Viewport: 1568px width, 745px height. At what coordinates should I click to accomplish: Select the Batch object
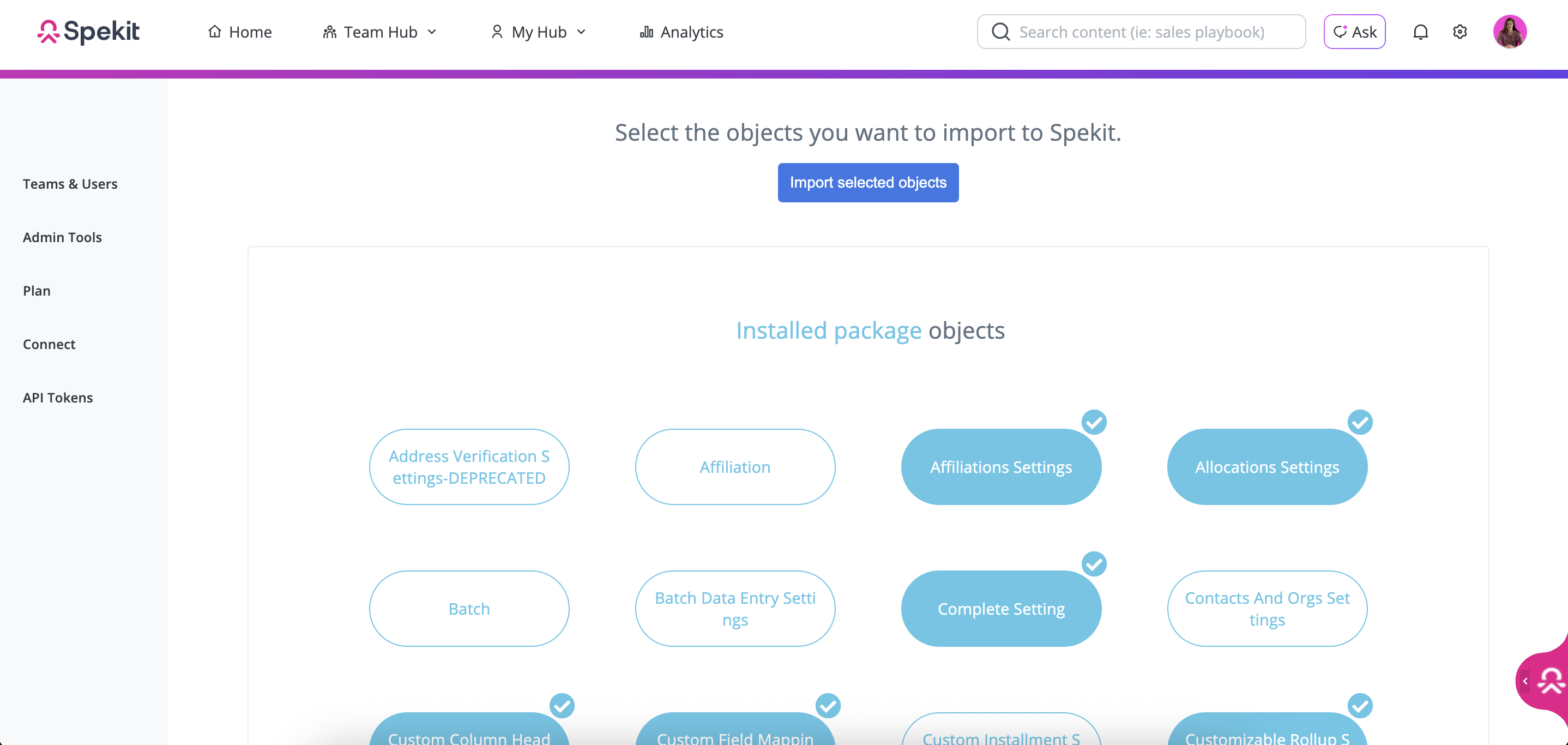coord(469,609)
